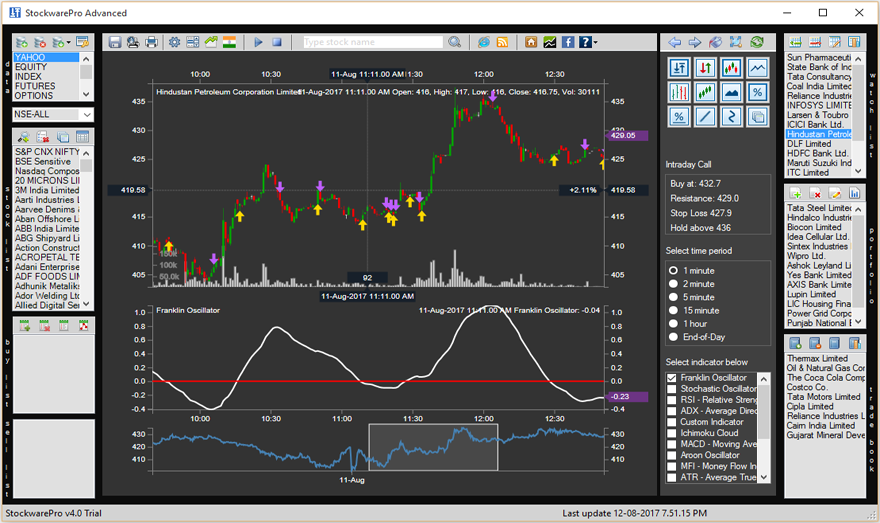Select Wipro Ltd. in the portfolio list
880x523 pixels.
coord(804,256)
